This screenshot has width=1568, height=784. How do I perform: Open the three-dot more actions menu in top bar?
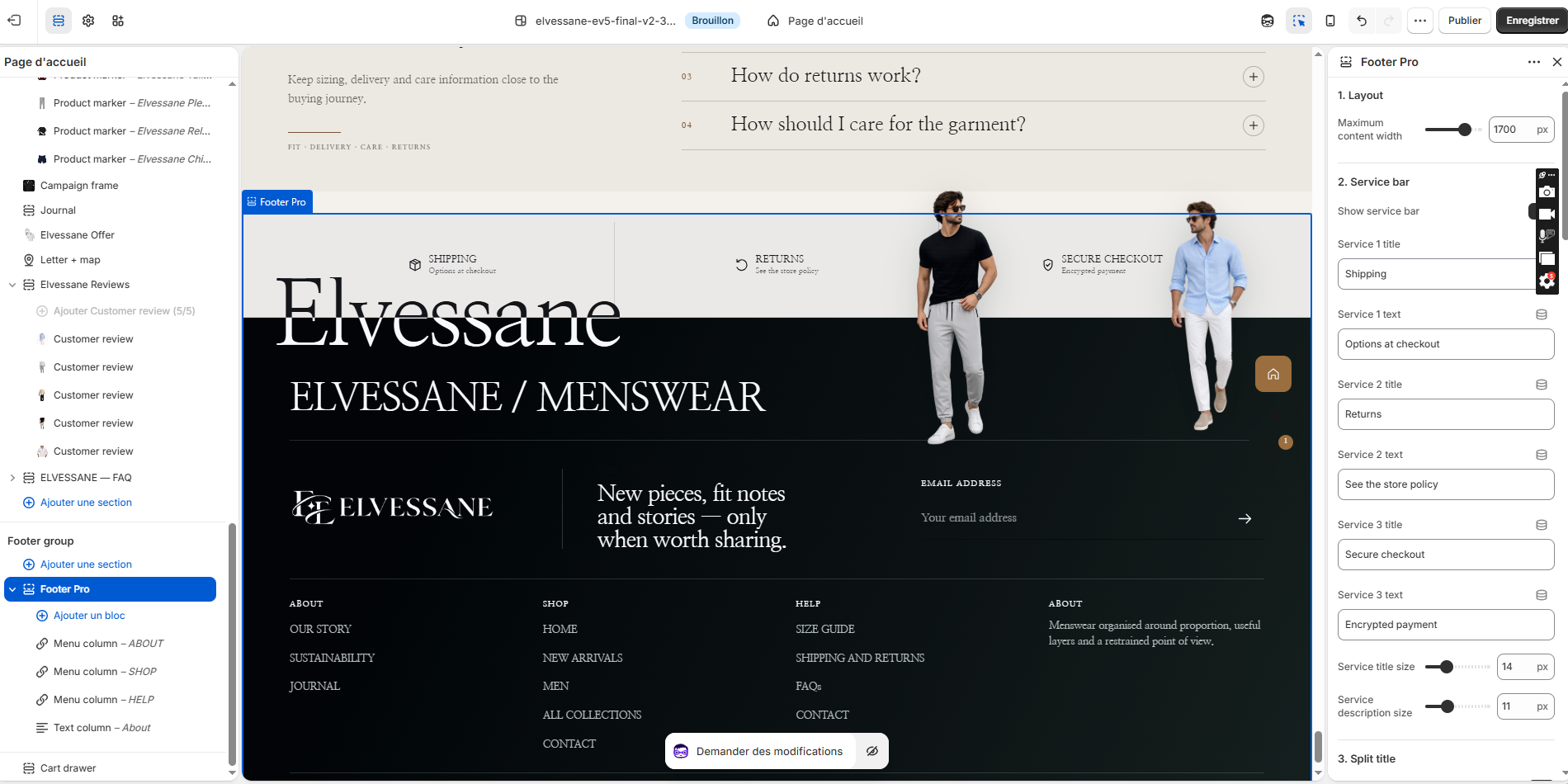[1419, 21]
